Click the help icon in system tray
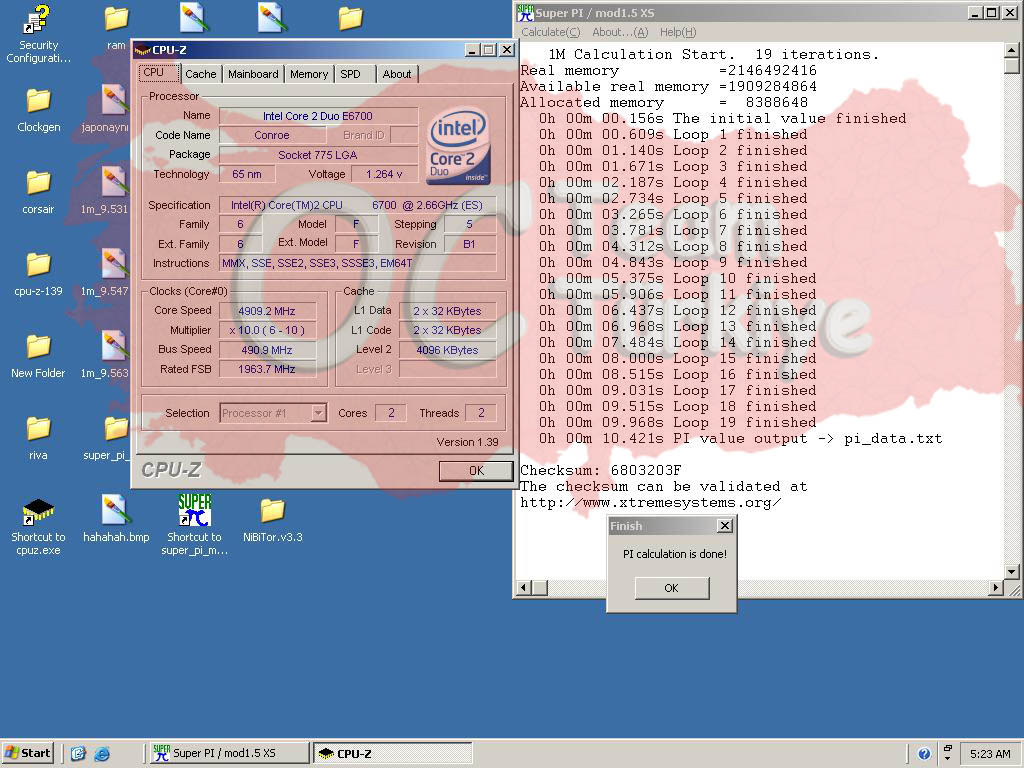Image resolution: width=1024 pixels, height=768 pixels. [x=924, y=754]
